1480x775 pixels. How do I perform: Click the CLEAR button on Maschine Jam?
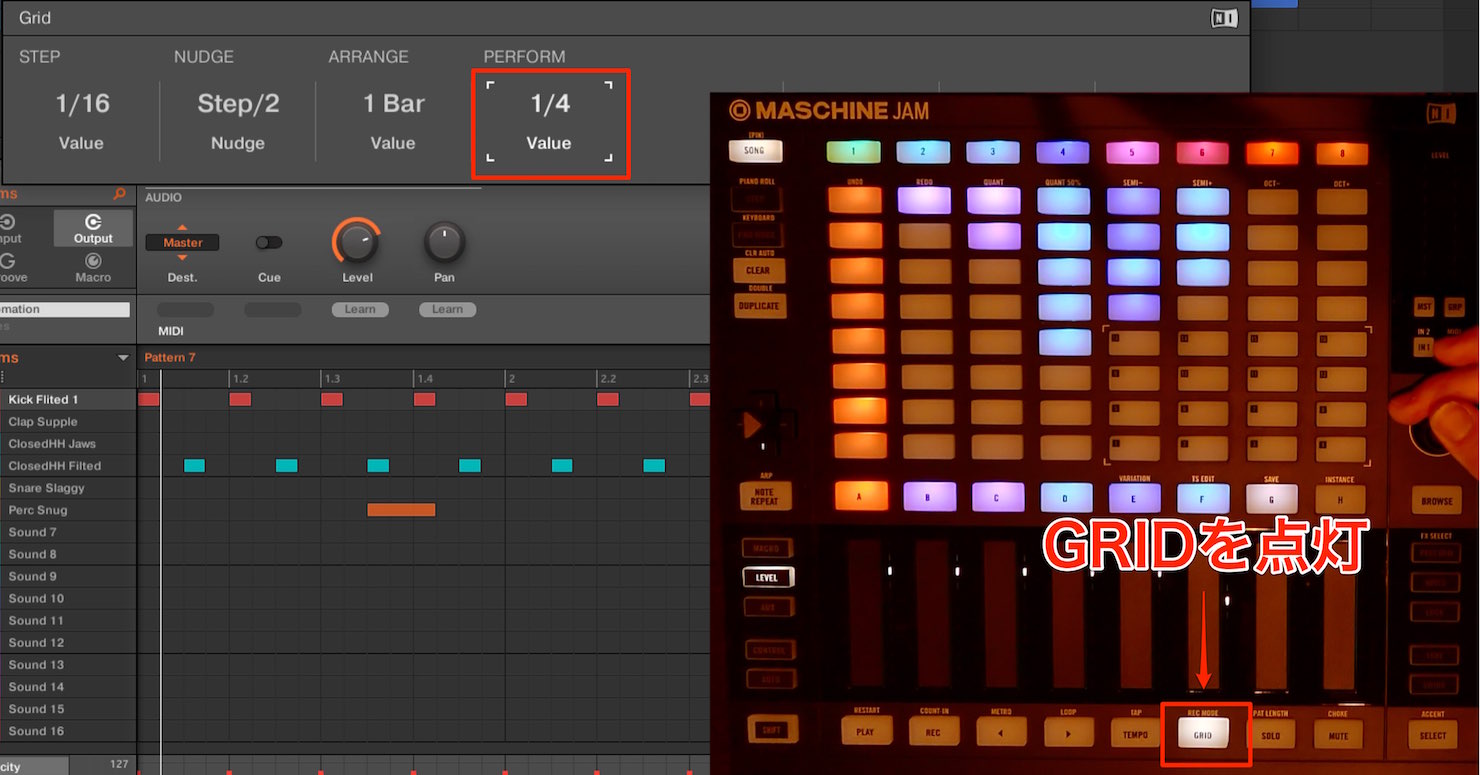pyautogui.click(x=758, y=271)
